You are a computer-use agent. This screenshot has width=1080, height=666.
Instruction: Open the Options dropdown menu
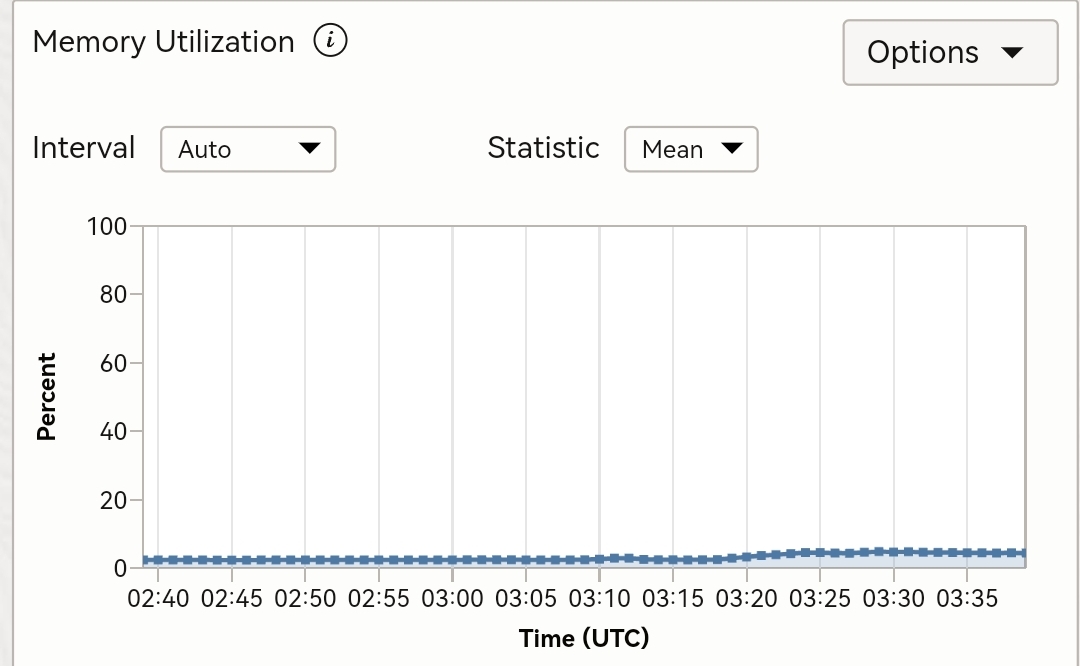(950, 52)
